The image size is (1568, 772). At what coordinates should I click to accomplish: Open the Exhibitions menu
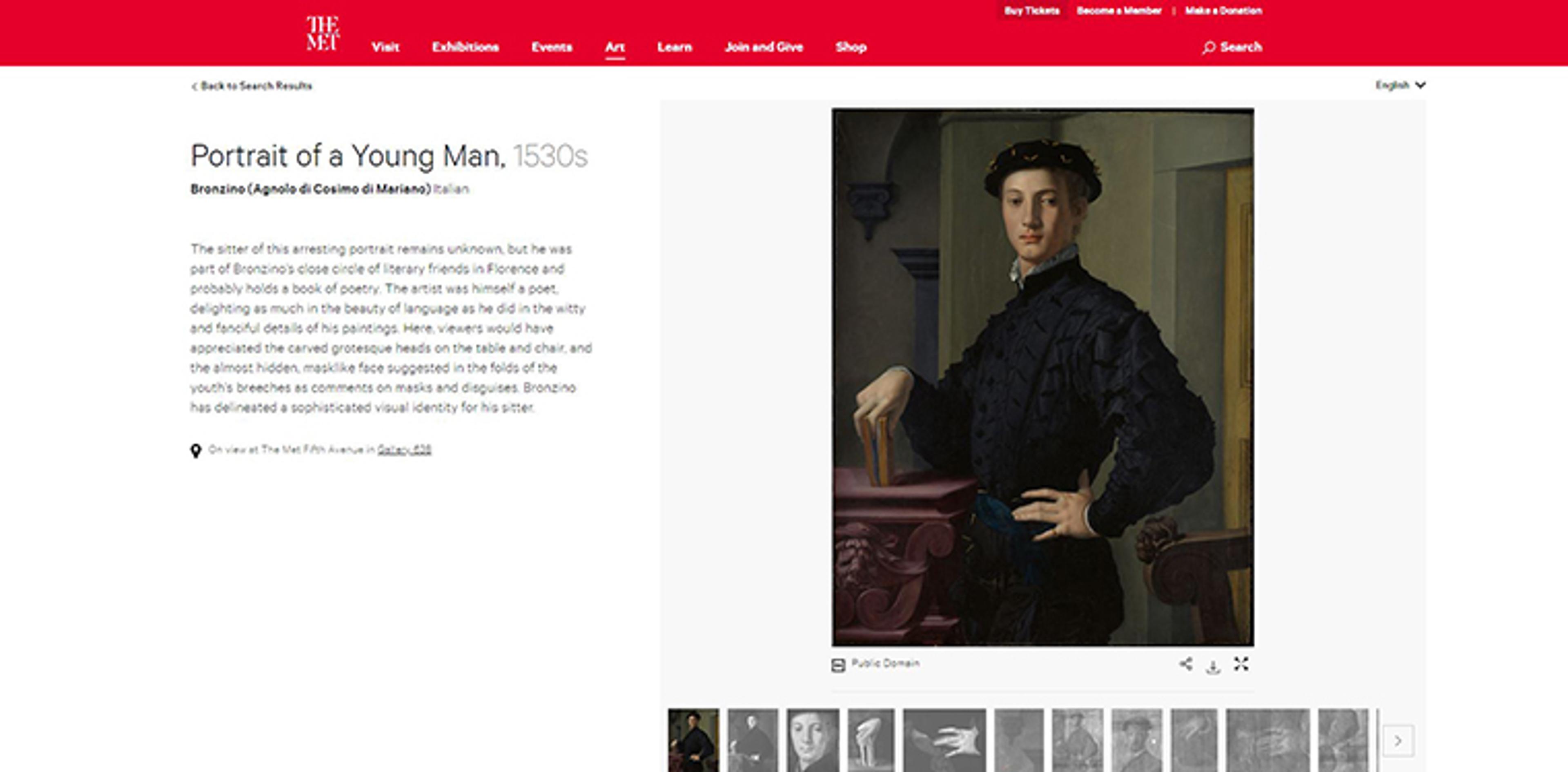465,47
